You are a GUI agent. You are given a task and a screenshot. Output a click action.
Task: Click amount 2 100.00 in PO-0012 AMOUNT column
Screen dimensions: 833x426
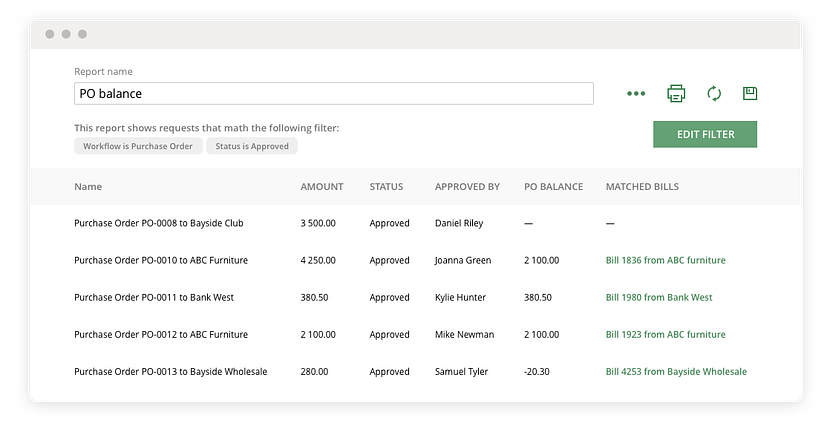point(318,335)
